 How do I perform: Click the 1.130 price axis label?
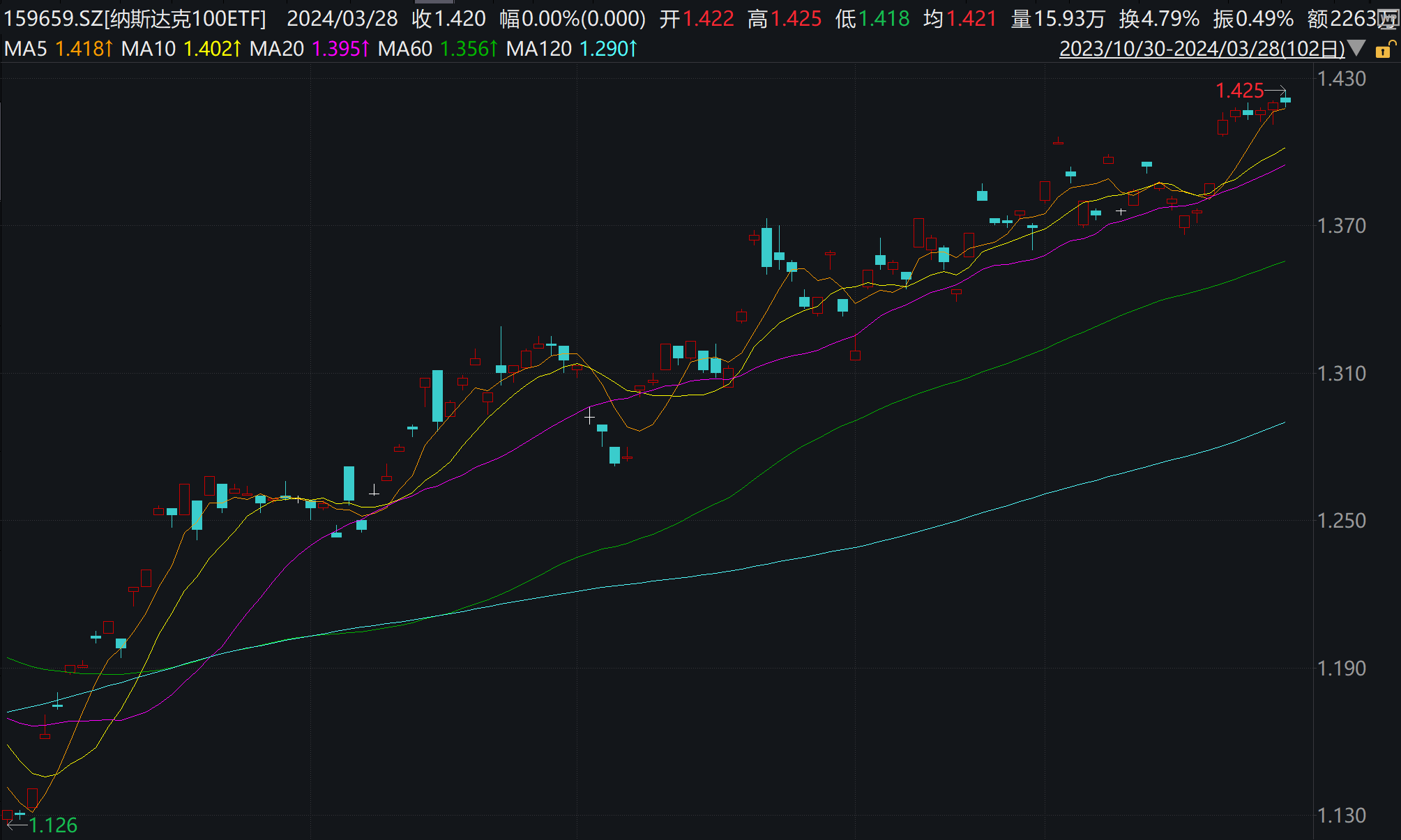1341,816
